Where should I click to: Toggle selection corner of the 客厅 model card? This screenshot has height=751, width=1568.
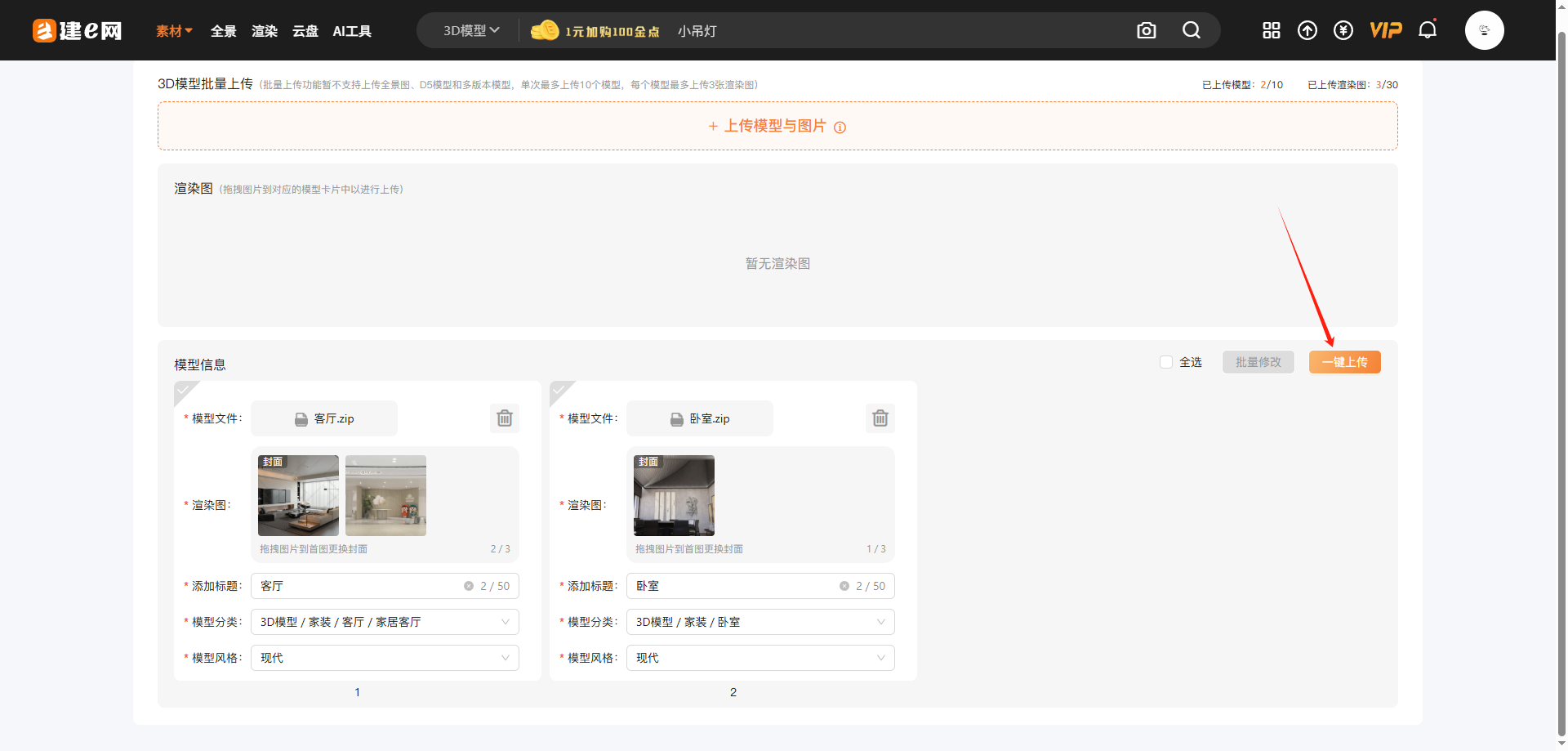(184, 390)
